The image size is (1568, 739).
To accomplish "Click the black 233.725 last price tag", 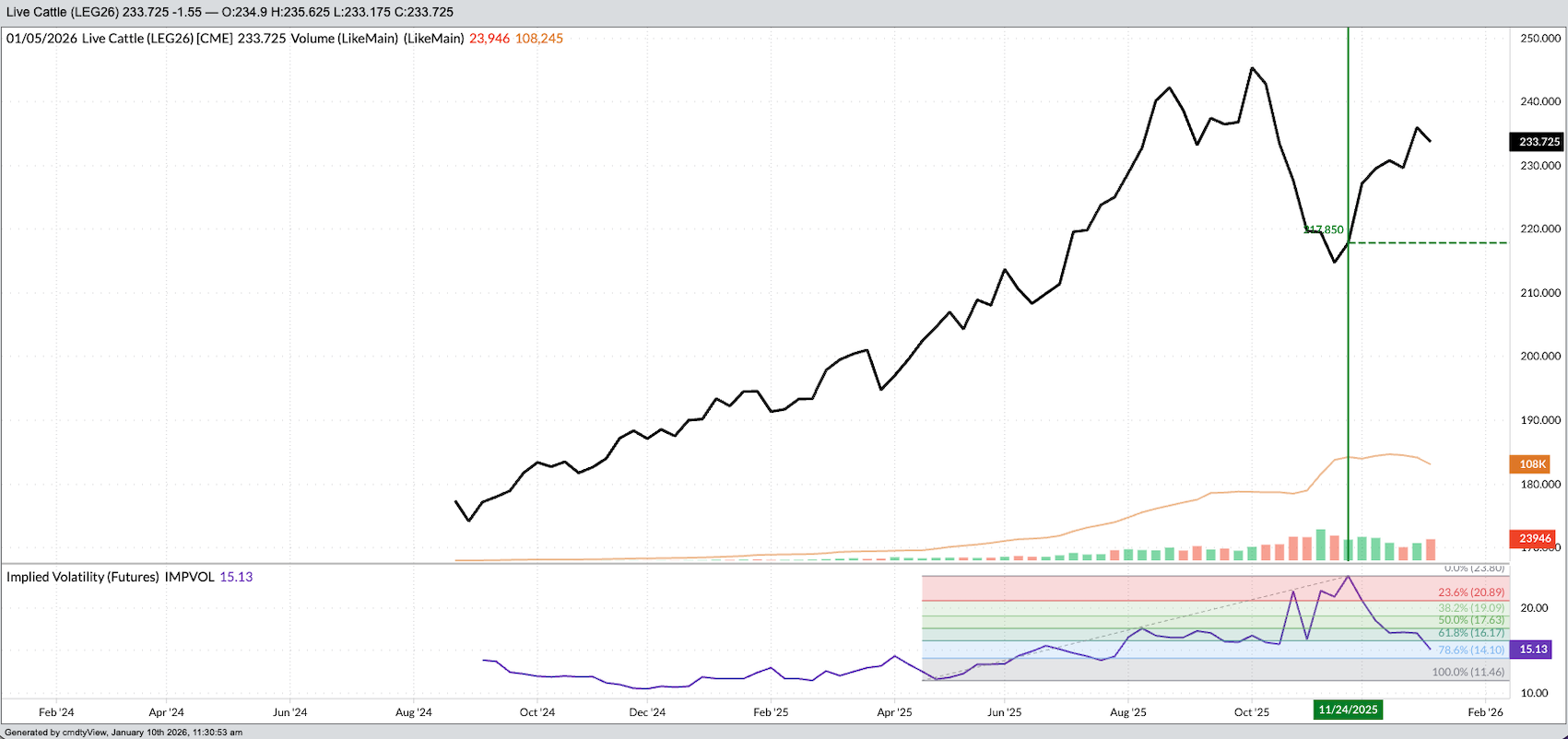I will 1539,142.
